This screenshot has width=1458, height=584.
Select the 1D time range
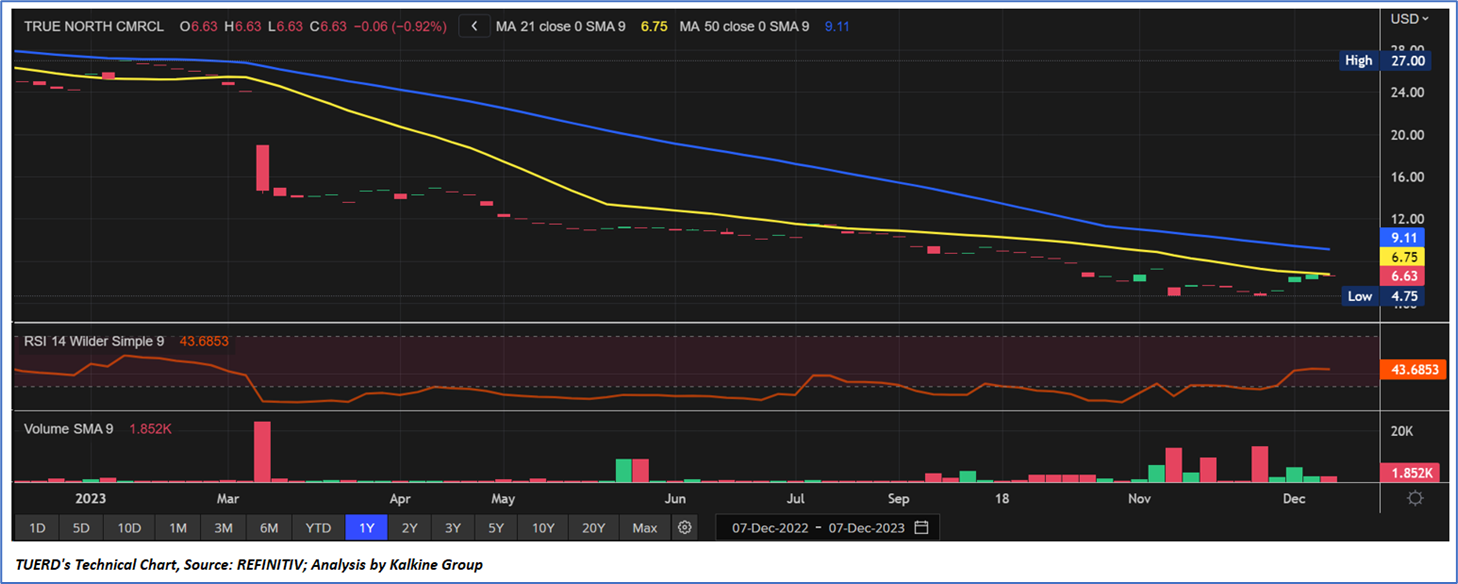[37, 527]
